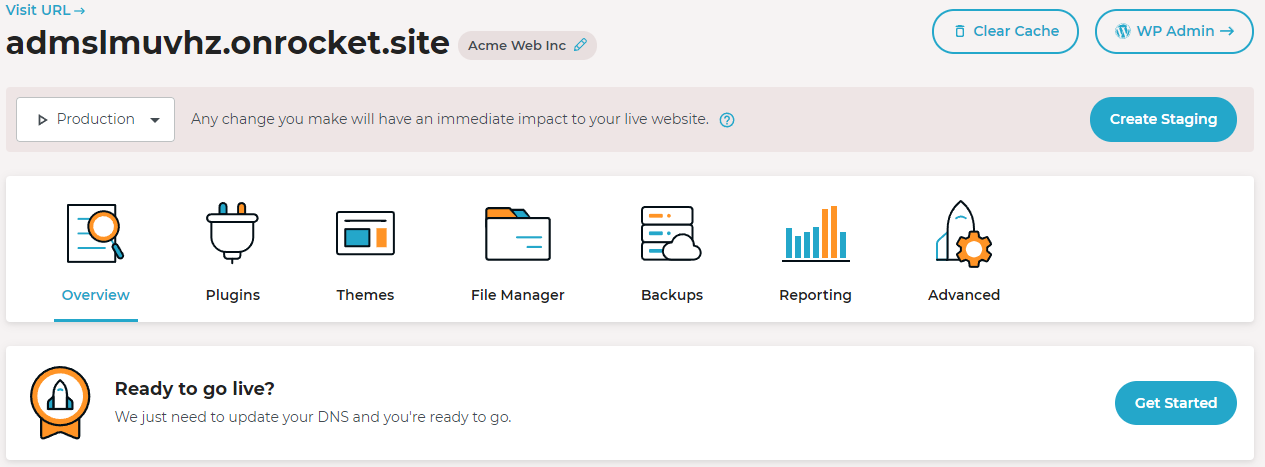The image size is (1265, 467).
Task: Expand the Production environment dropdown
Action: point(96,120)
